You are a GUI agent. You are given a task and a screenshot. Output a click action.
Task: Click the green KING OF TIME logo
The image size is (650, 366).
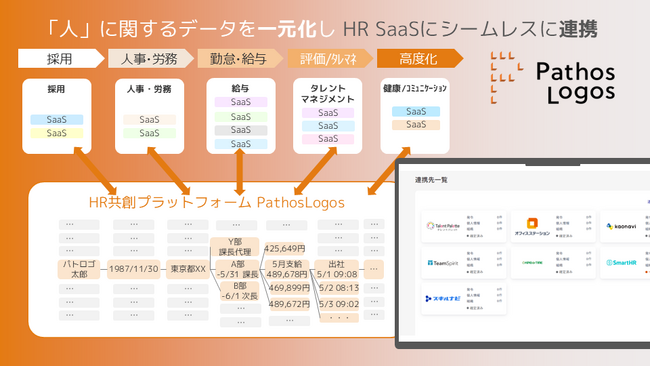click(532, 262)
